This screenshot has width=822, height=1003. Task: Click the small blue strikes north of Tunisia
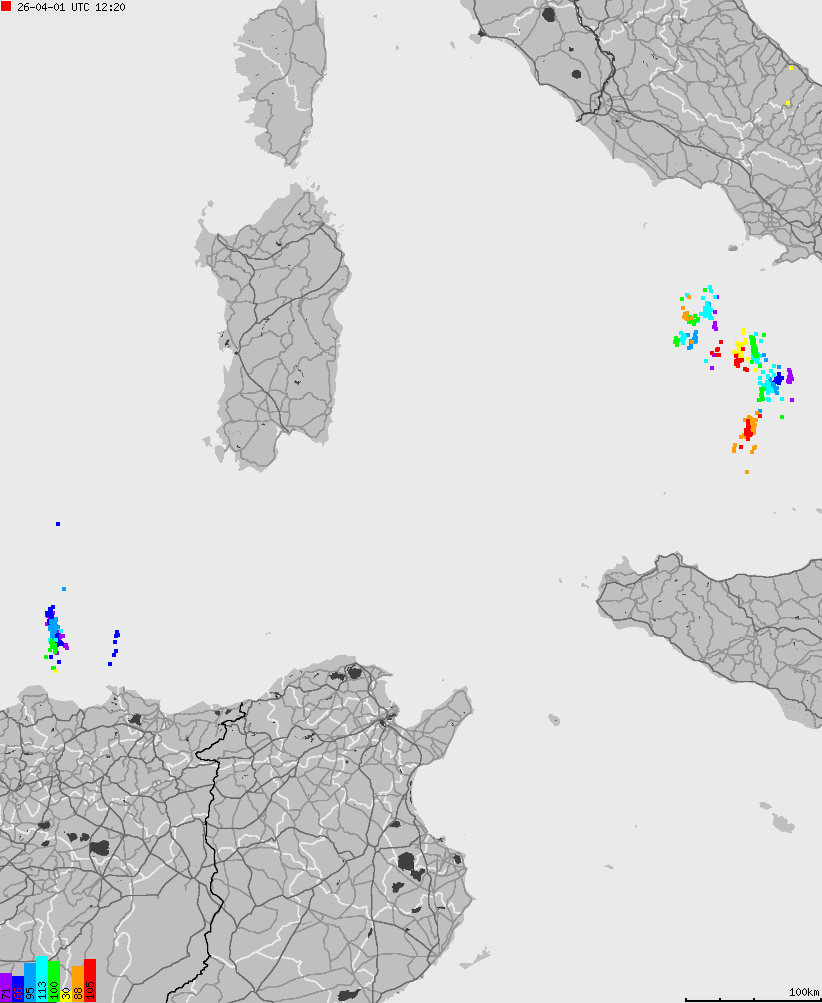(x=117, y=645)
